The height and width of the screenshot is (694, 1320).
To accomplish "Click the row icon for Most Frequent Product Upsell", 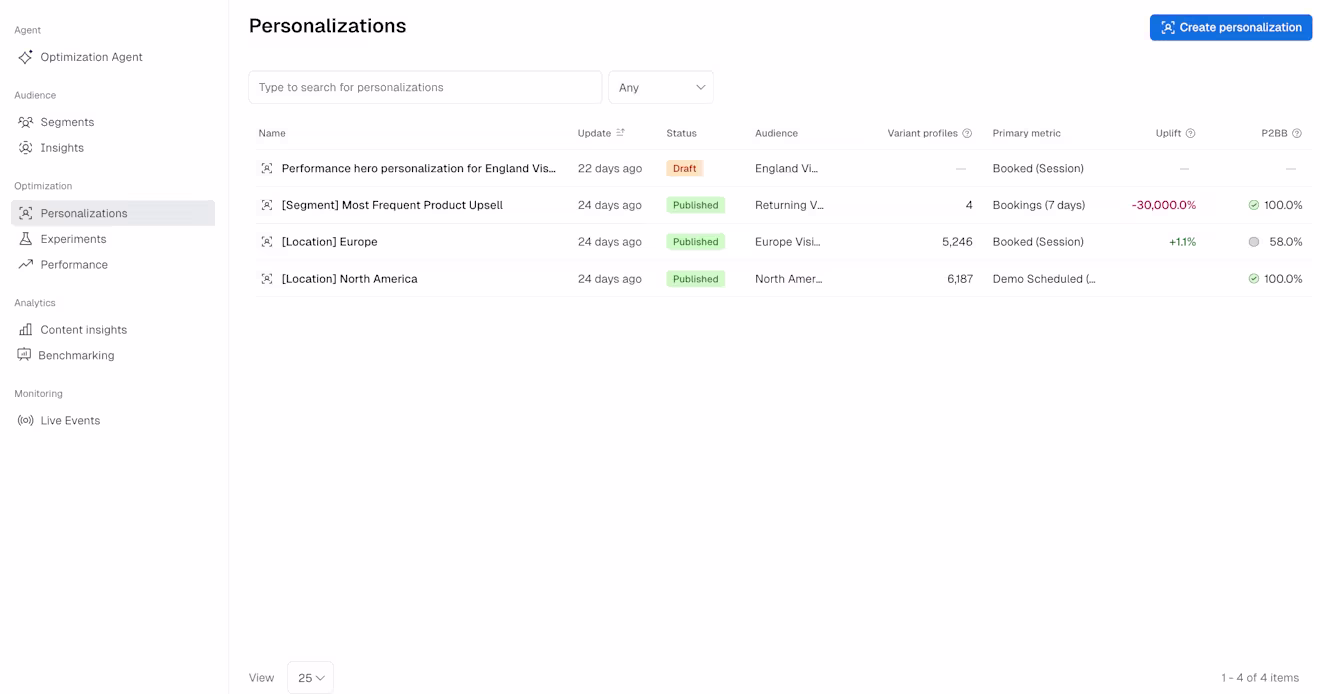I will (x=267, y=205).
